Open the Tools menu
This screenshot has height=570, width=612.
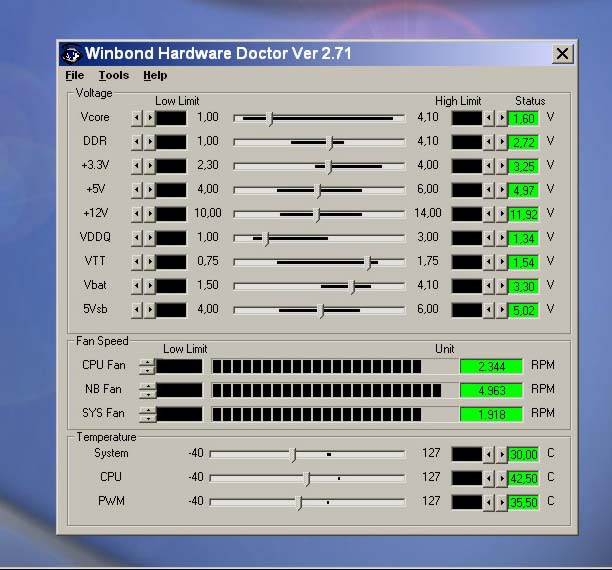point(114,75)
